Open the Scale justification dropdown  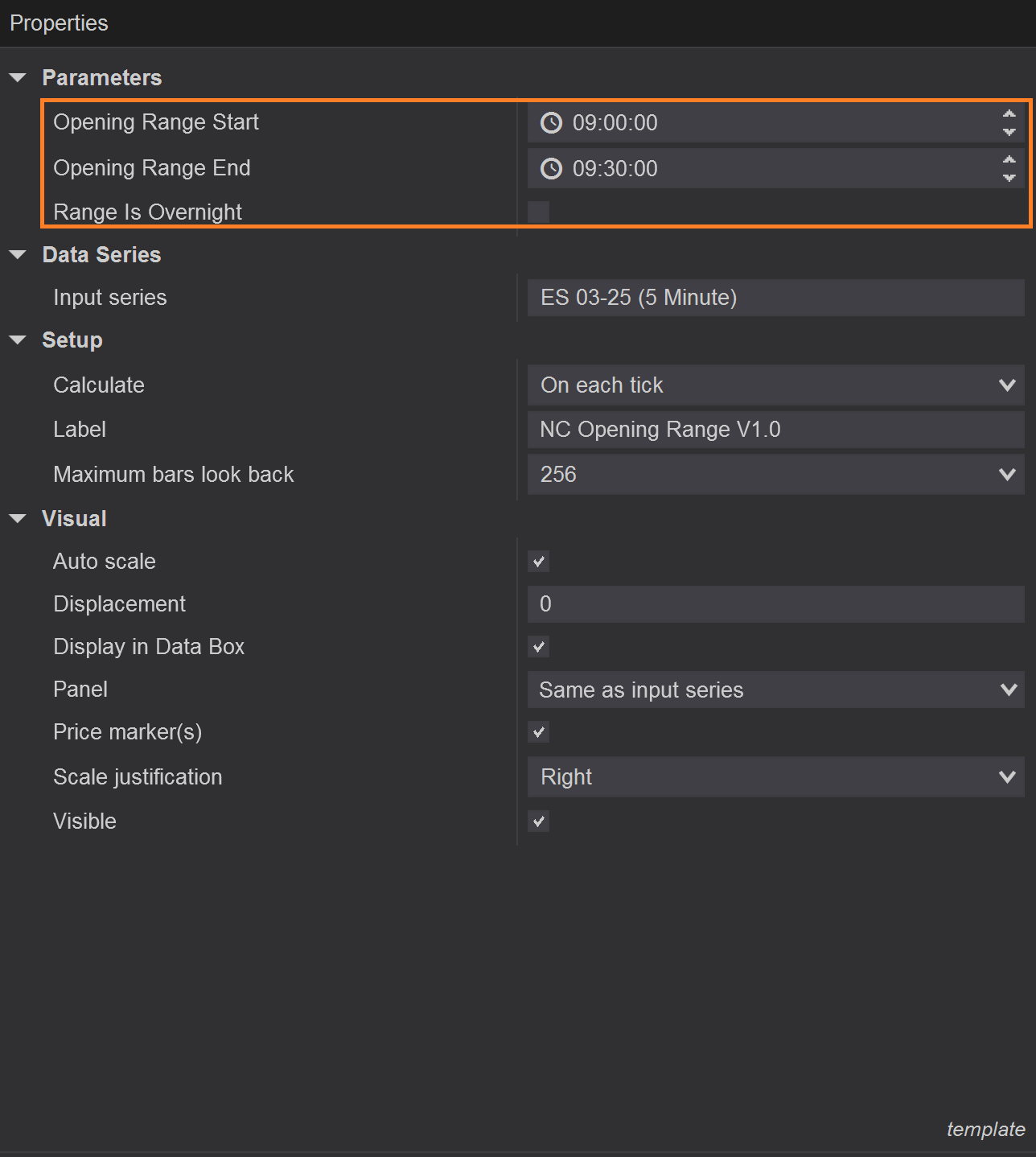pos(1007,776)
